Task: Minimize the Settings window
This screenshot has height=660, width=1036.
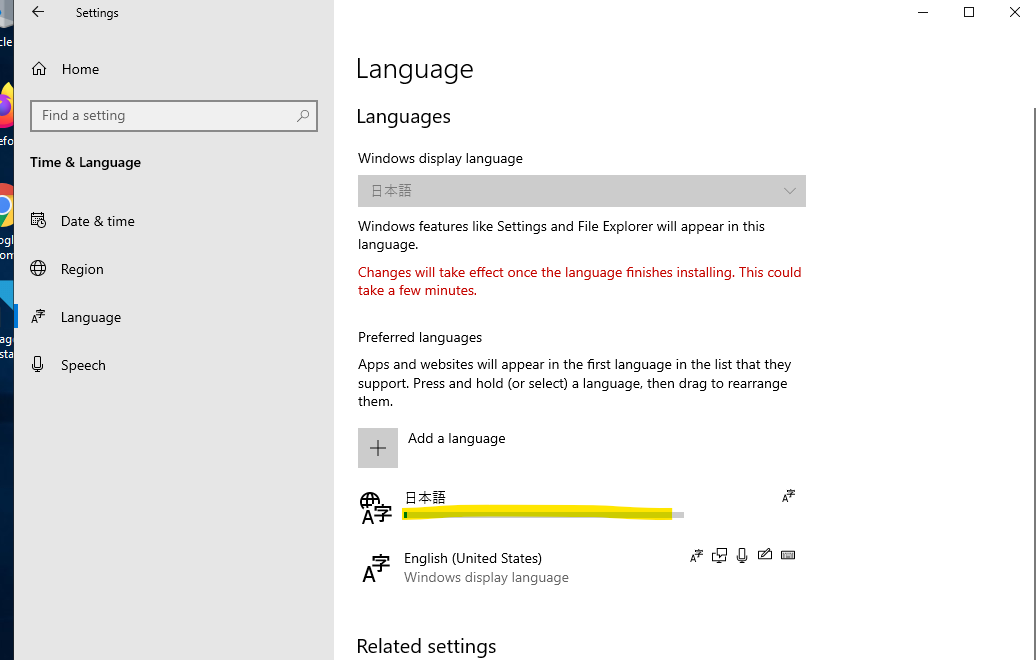Action: [923, 12]
